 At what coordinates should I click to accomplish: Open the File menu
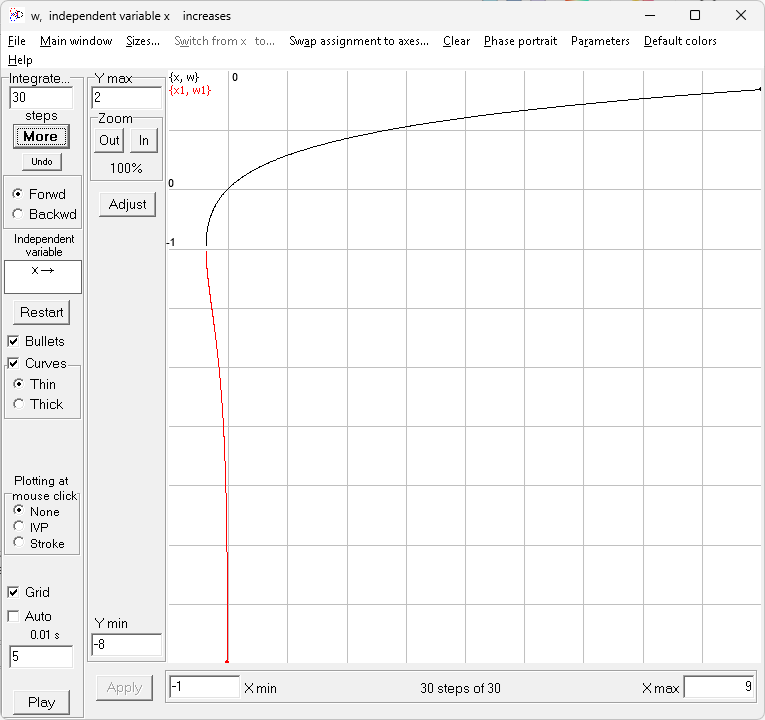(x=16, y=41)
